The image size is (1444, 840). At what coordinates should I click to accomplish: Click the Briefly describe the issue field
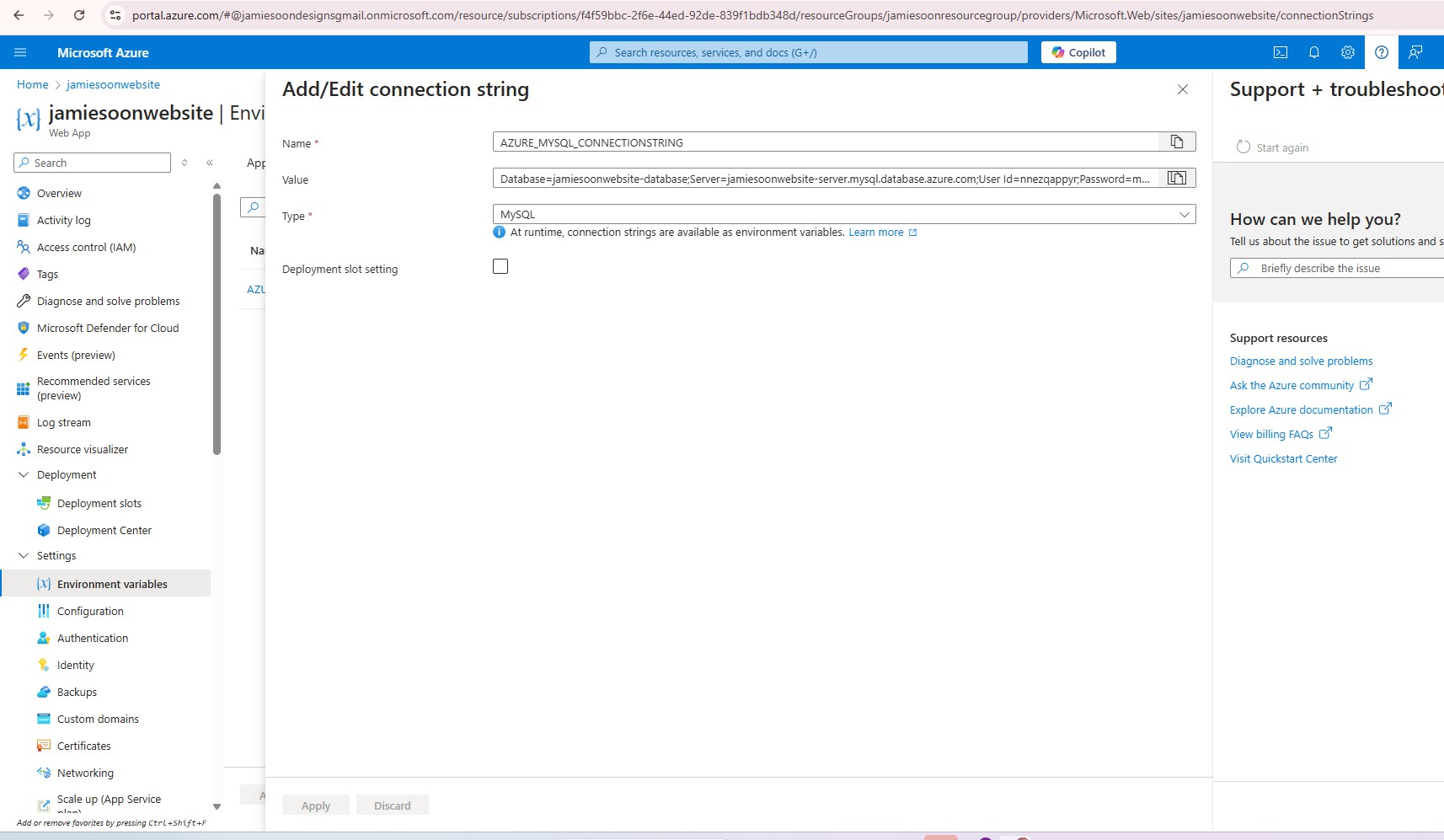[1340, 268]
